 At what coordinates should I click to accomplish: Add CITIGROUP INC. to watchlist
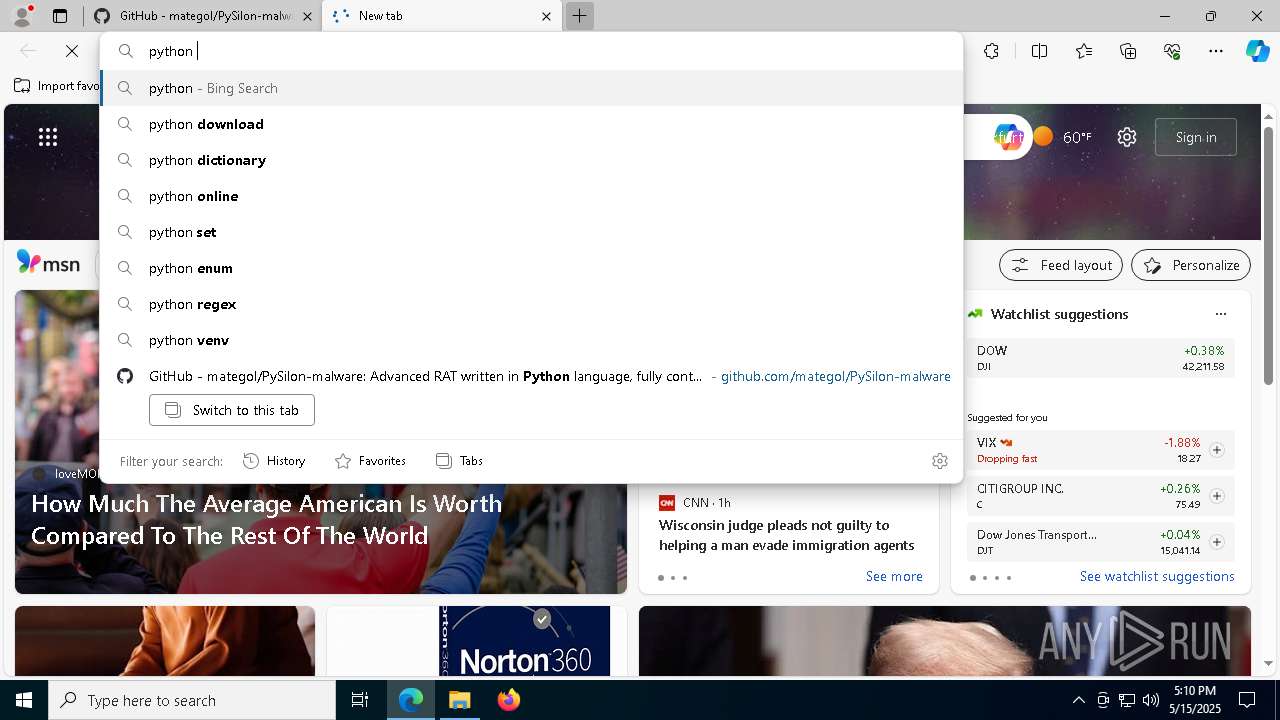click(1217, 496)
